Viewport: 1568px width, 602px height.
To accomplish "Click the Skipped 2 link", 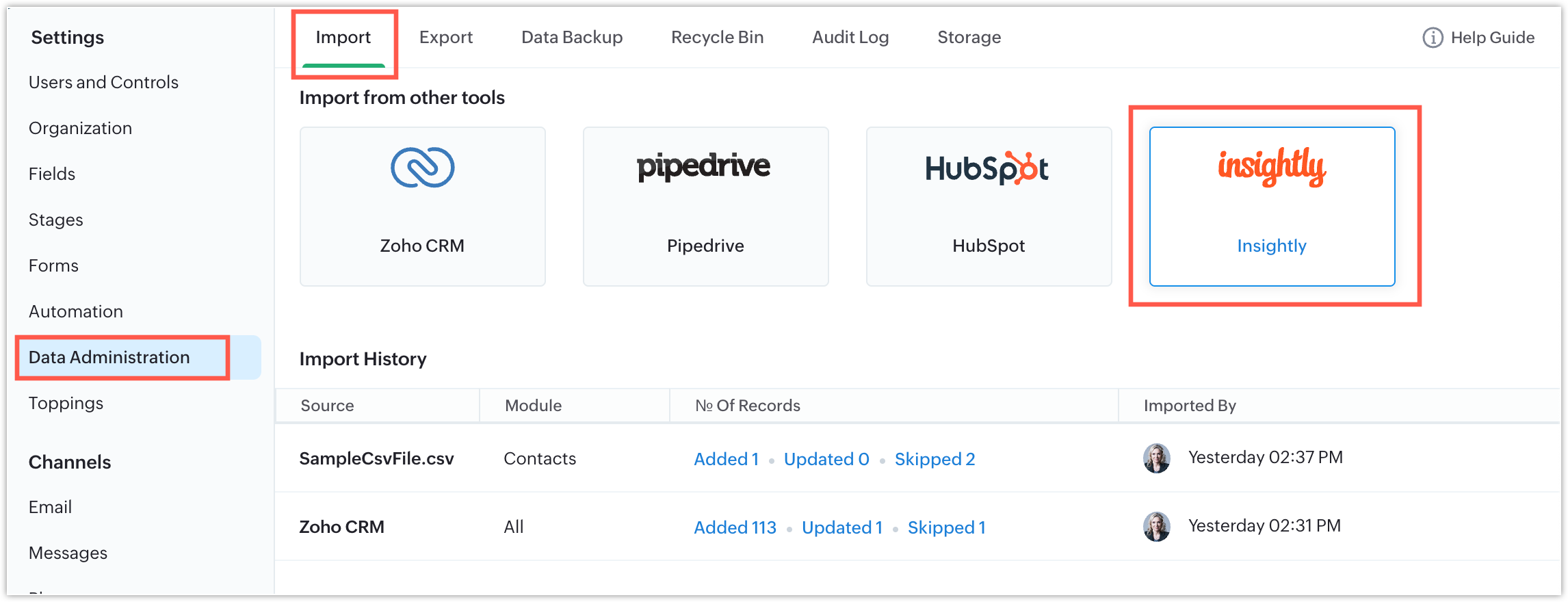I will pos(935,459).
